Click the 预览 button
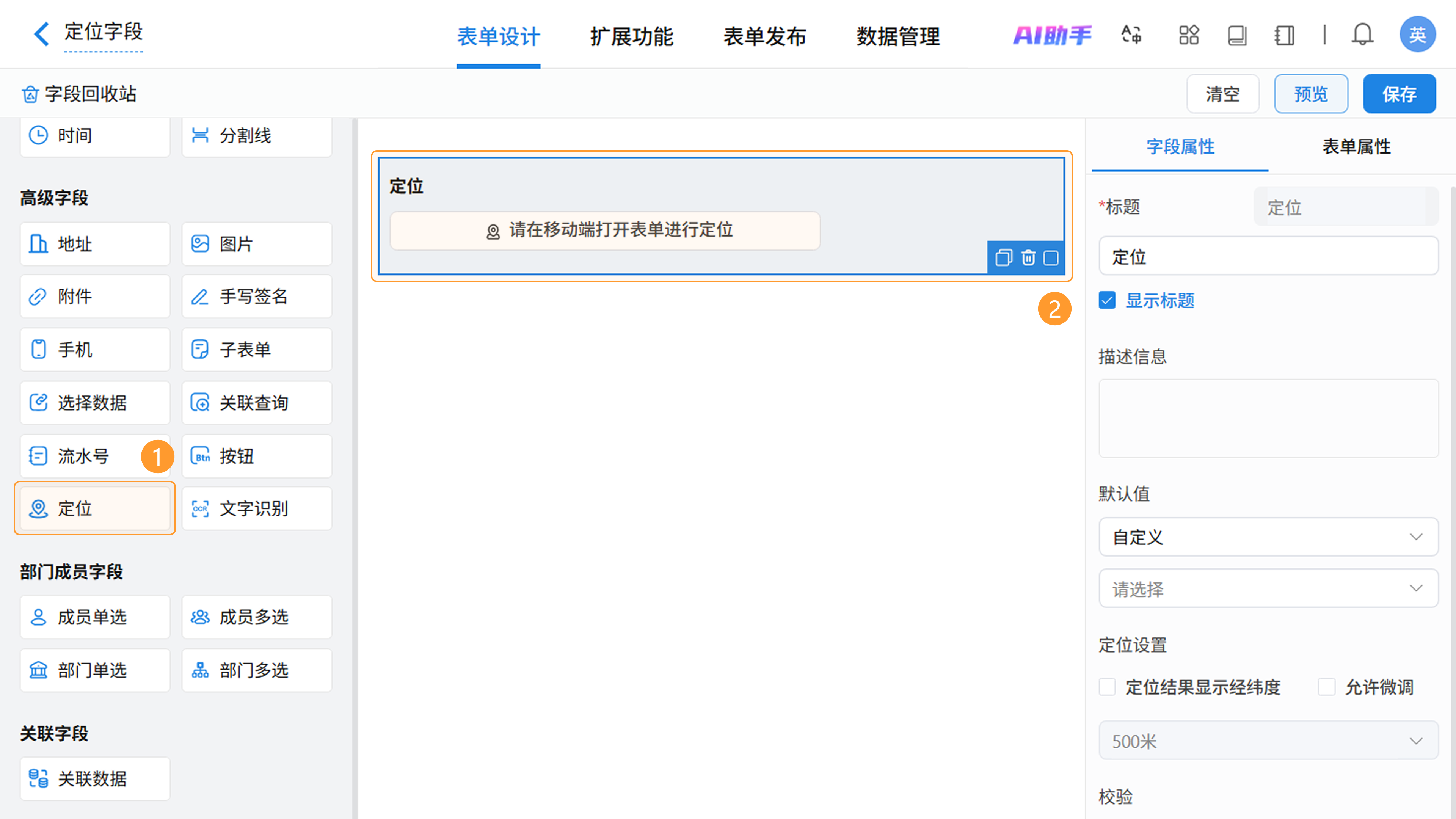 (1310, 94)
